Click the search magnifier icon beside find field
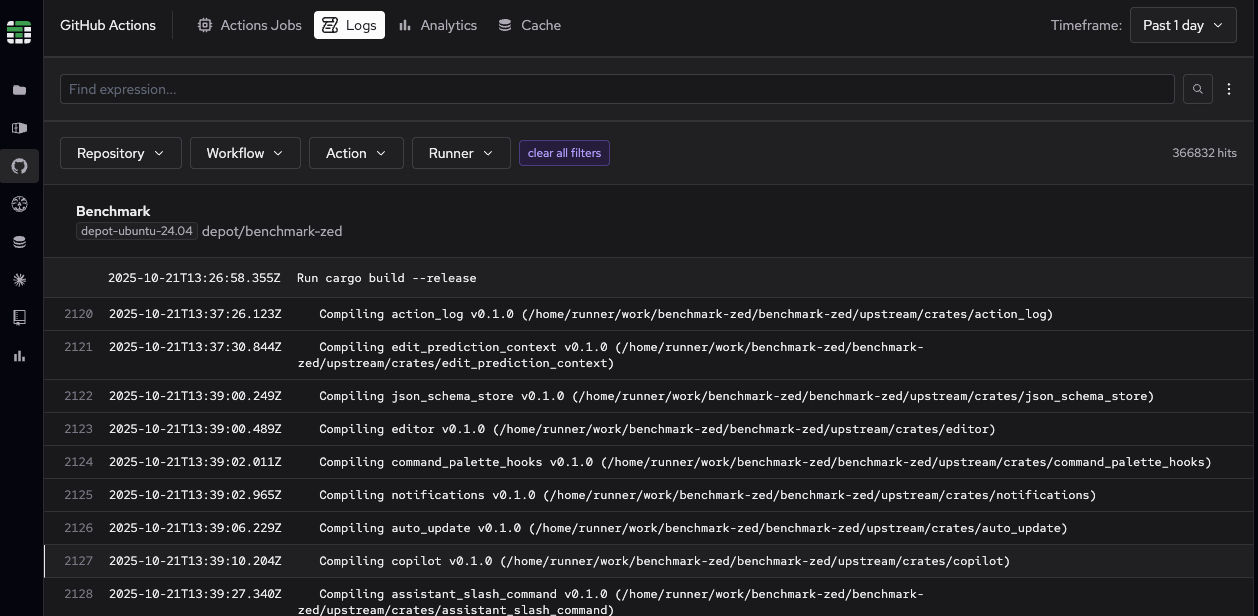The image size is (1258, 616). tap(1197, 89)
